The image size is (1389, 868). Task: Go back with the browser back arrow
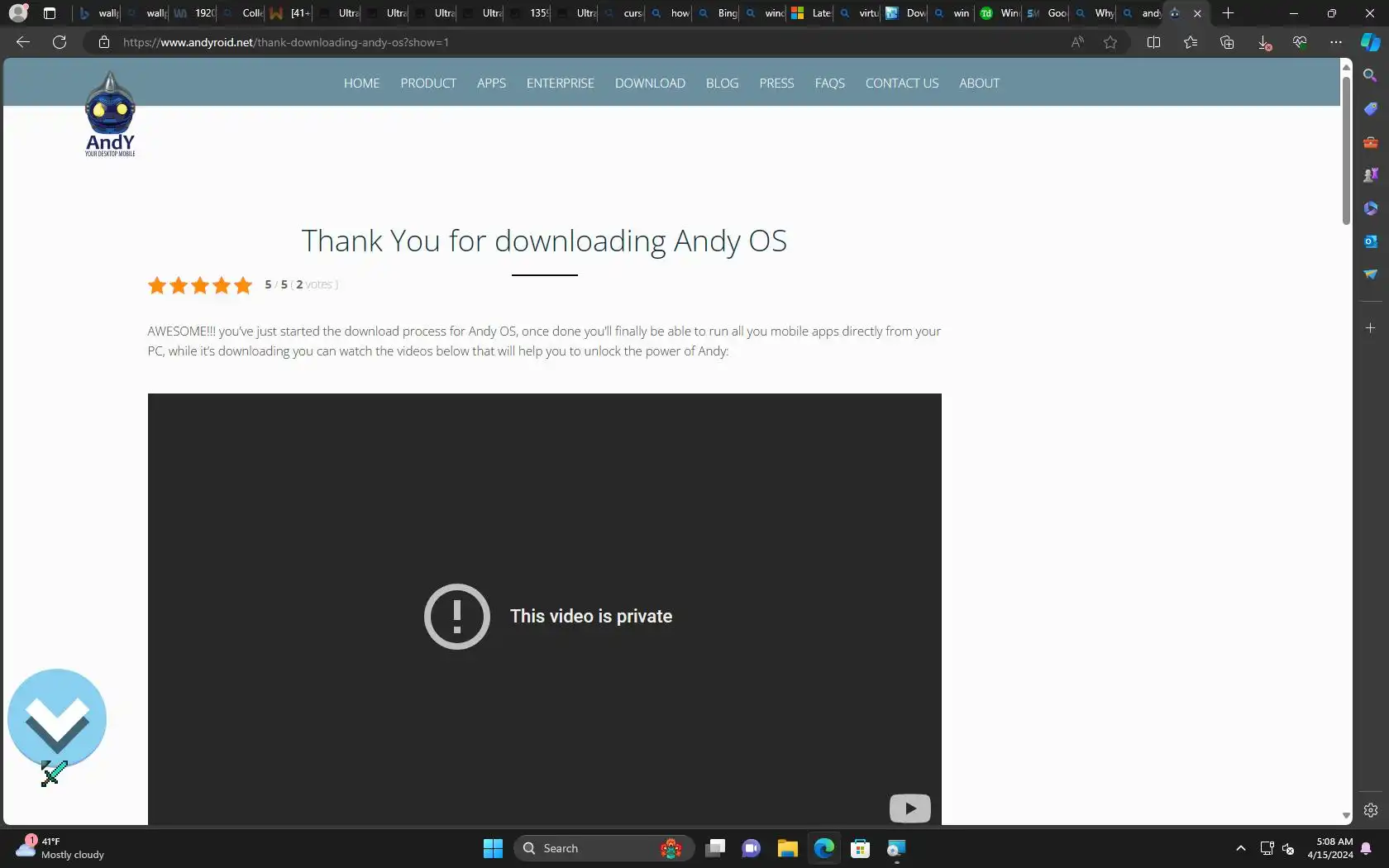[x=23, y=42]
